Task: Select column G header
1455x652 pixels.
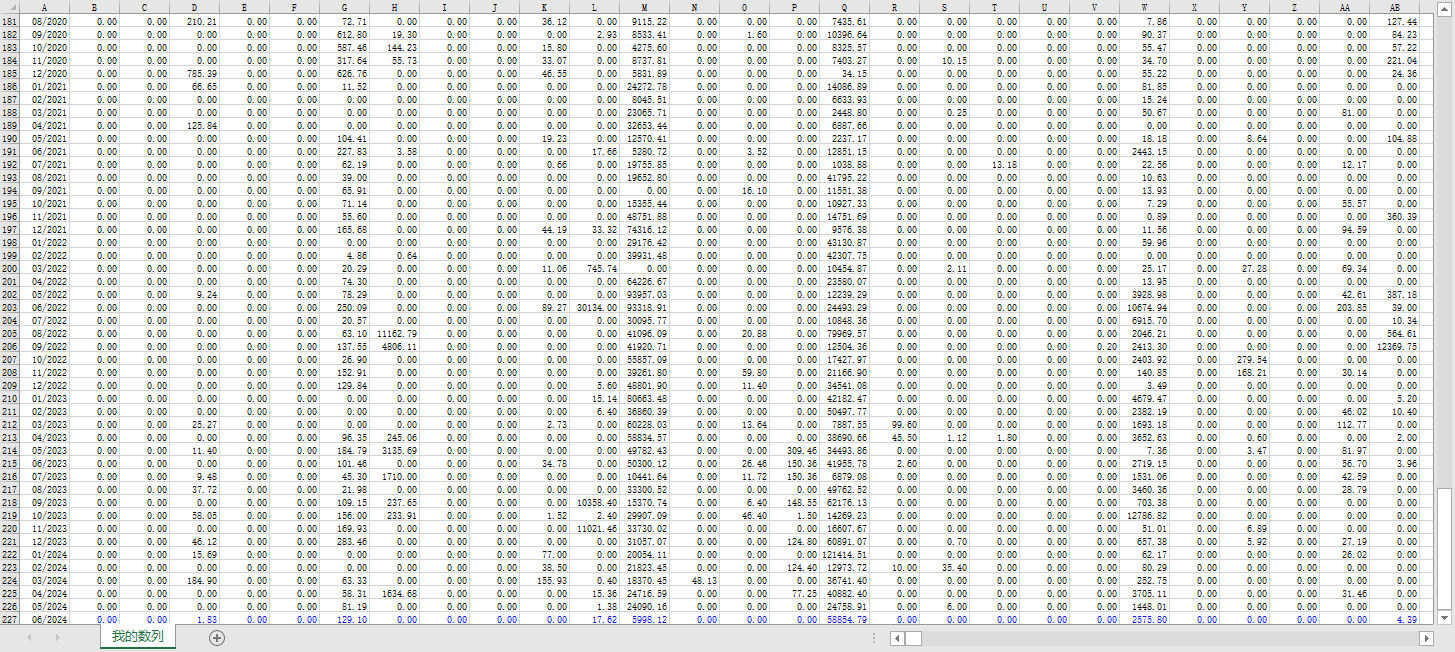Action: click(345, 6)
